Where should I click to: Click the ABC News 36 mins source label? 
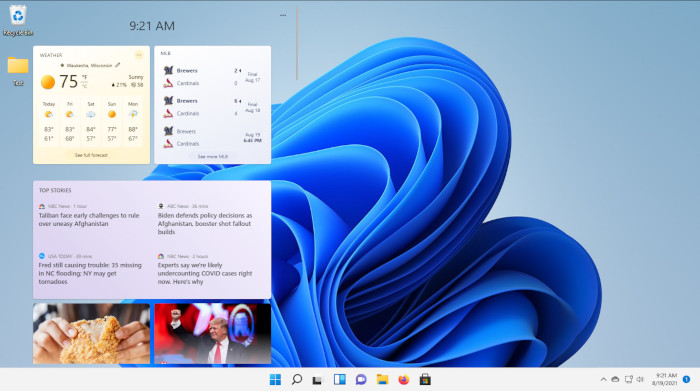pos(188,206)
